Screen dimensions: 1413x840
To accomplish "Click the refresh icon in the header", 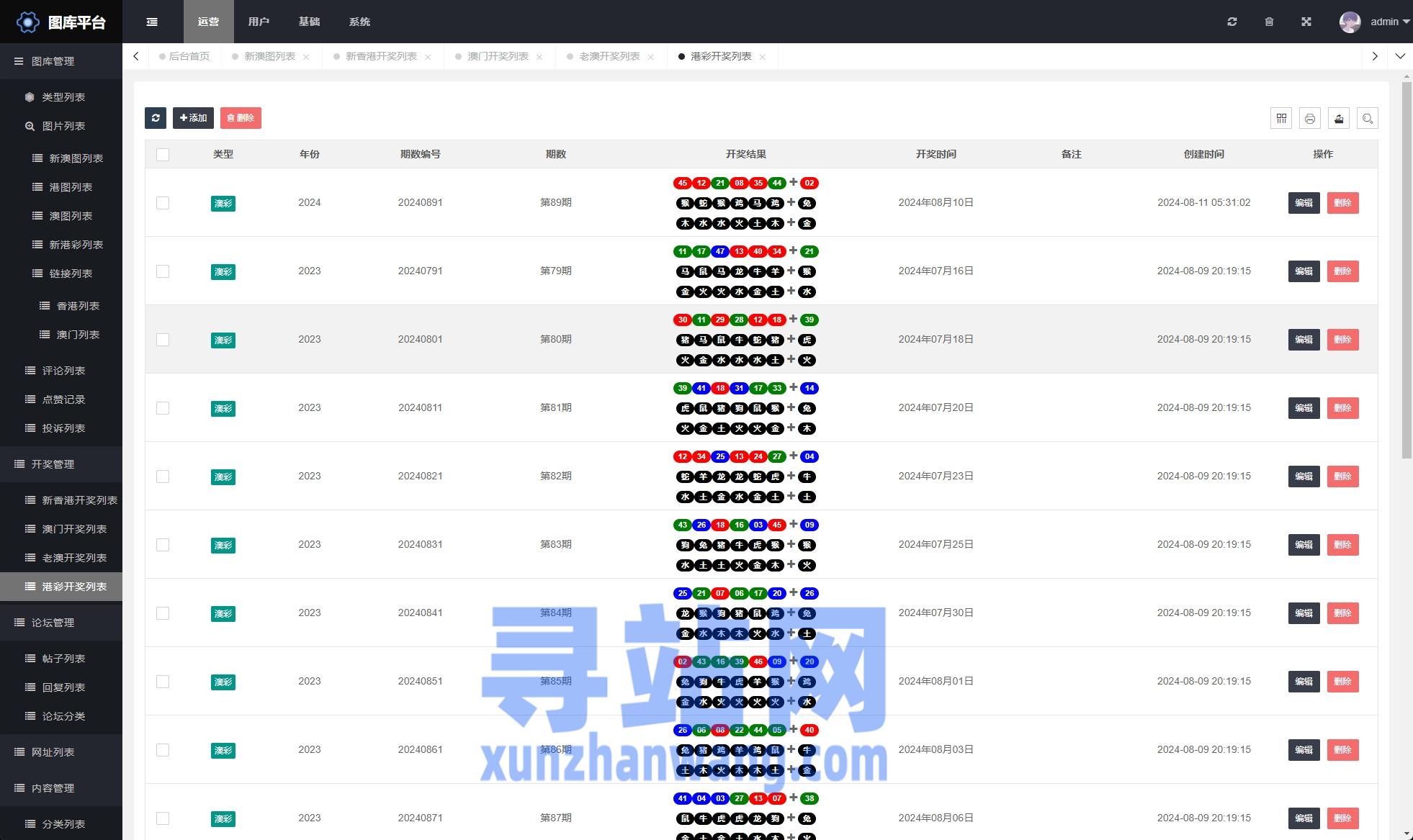I will coord(1232,22).
